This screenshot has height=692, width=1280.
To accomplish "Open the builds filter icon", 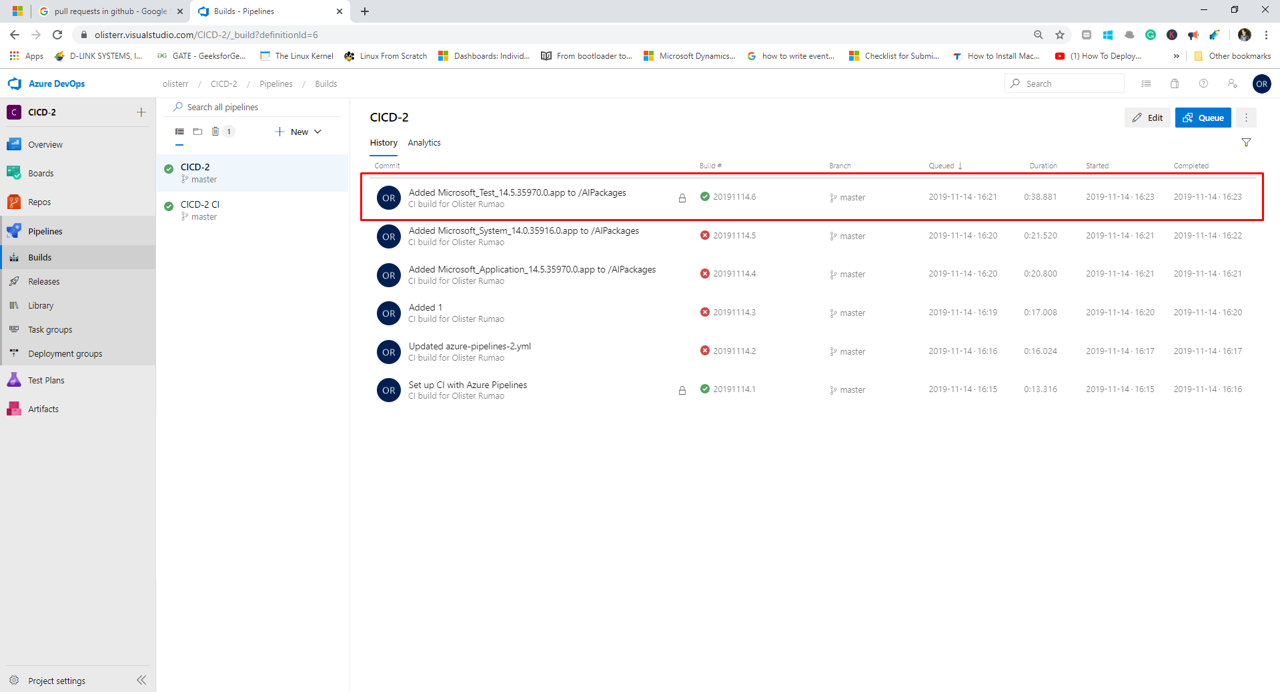I will coord(1246,143).
